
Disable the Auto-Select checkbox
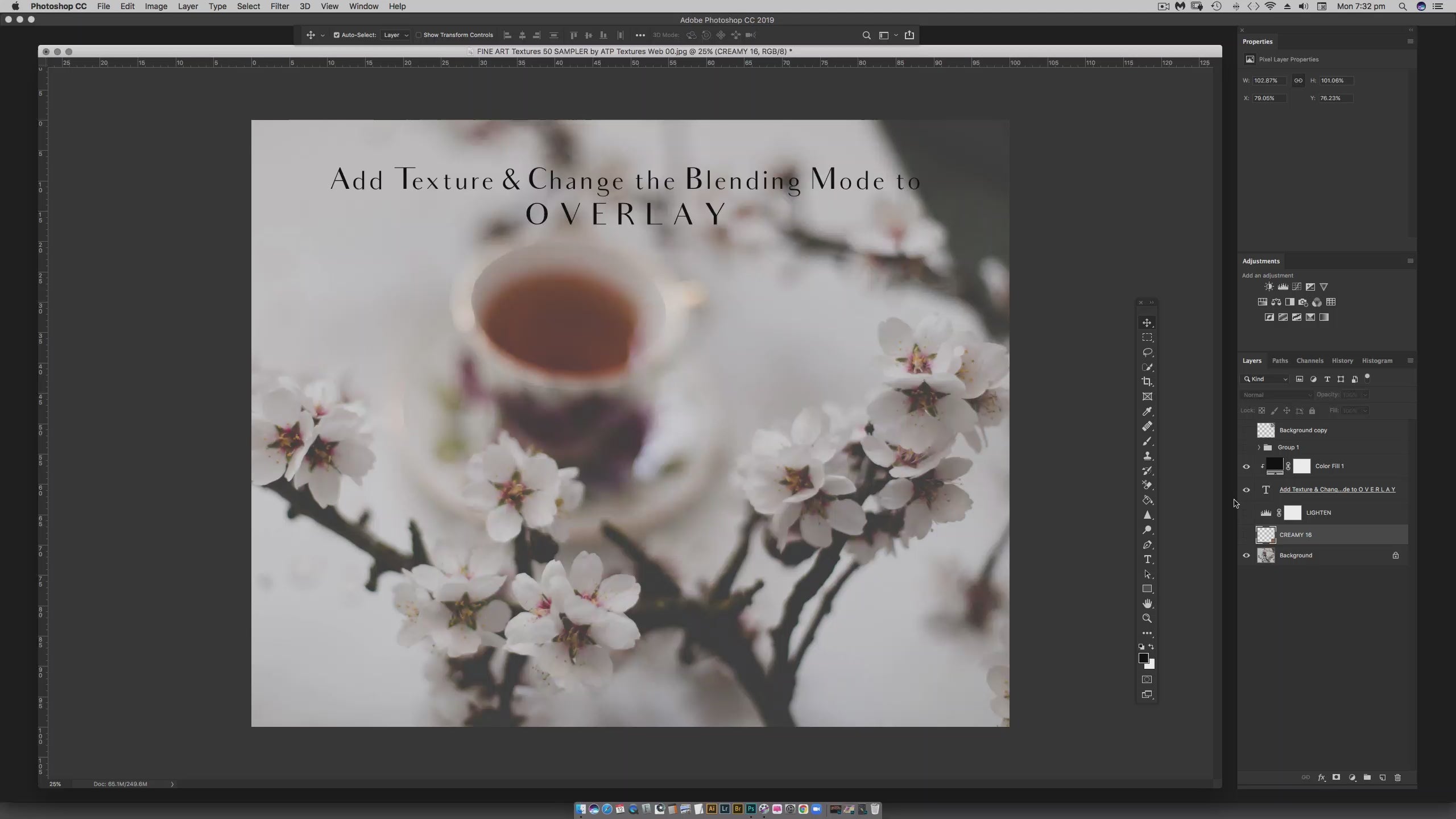point(336,35)
